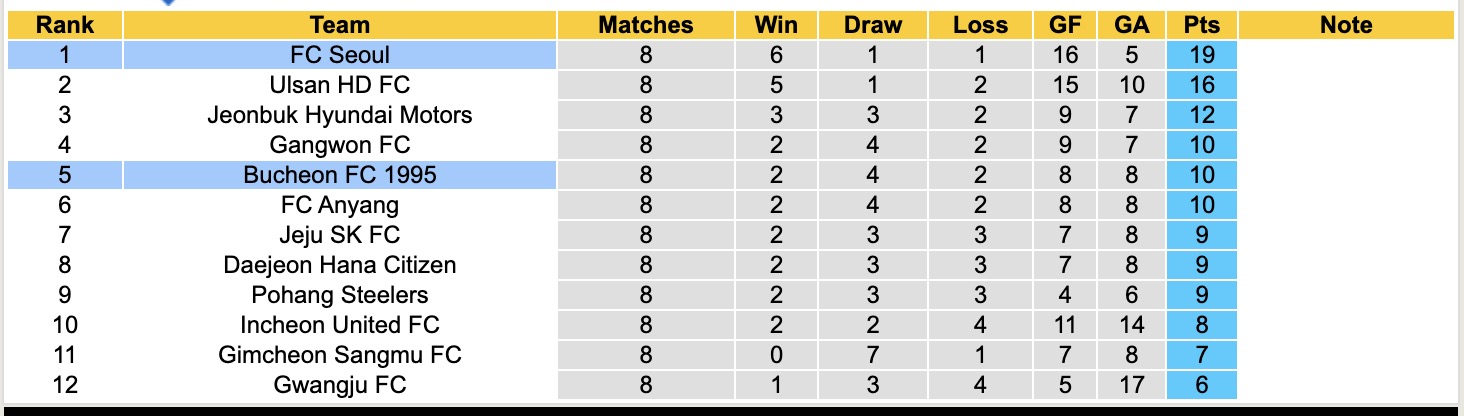Click the Team column header
Screen dimensions: 1464x416
click(x=340, y=25)
